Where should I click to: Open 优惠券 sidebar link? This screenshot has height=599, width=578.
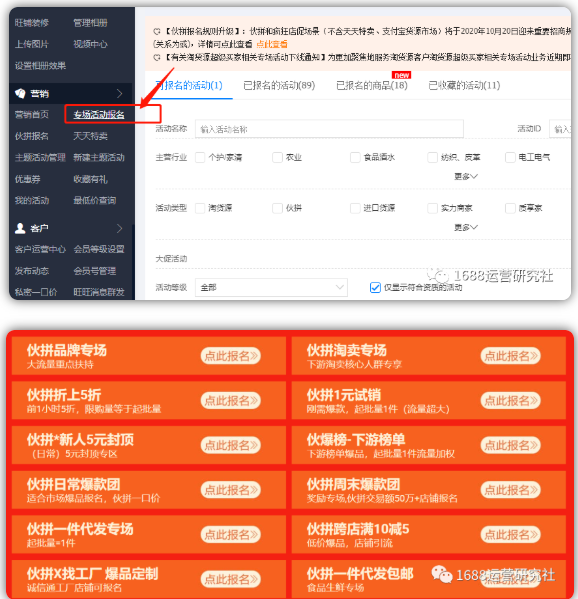pos(28,179)
